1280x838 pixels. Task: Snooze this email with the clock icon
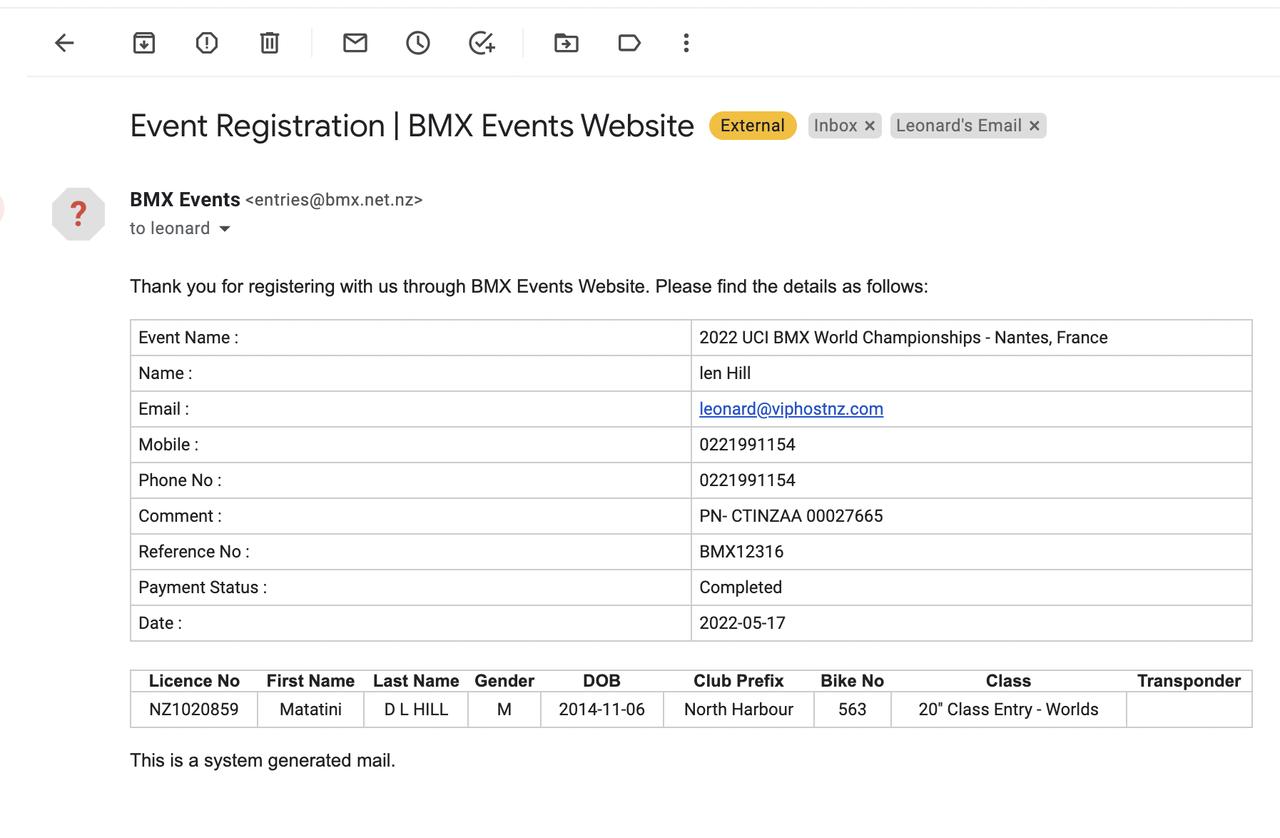(418, 43)
